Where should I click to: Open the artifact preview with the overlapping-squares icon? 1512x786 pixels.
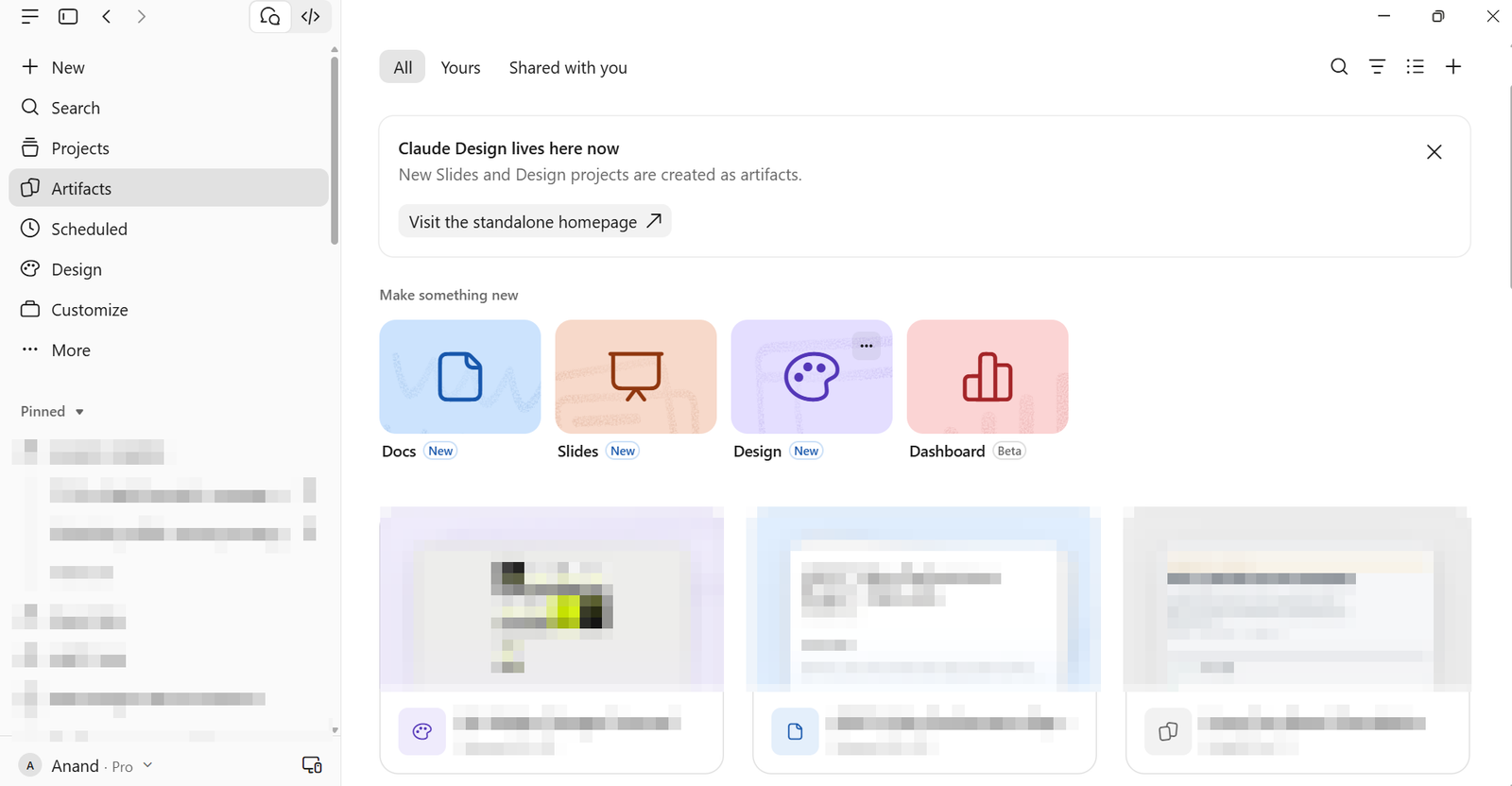[x=1297, y=640]
